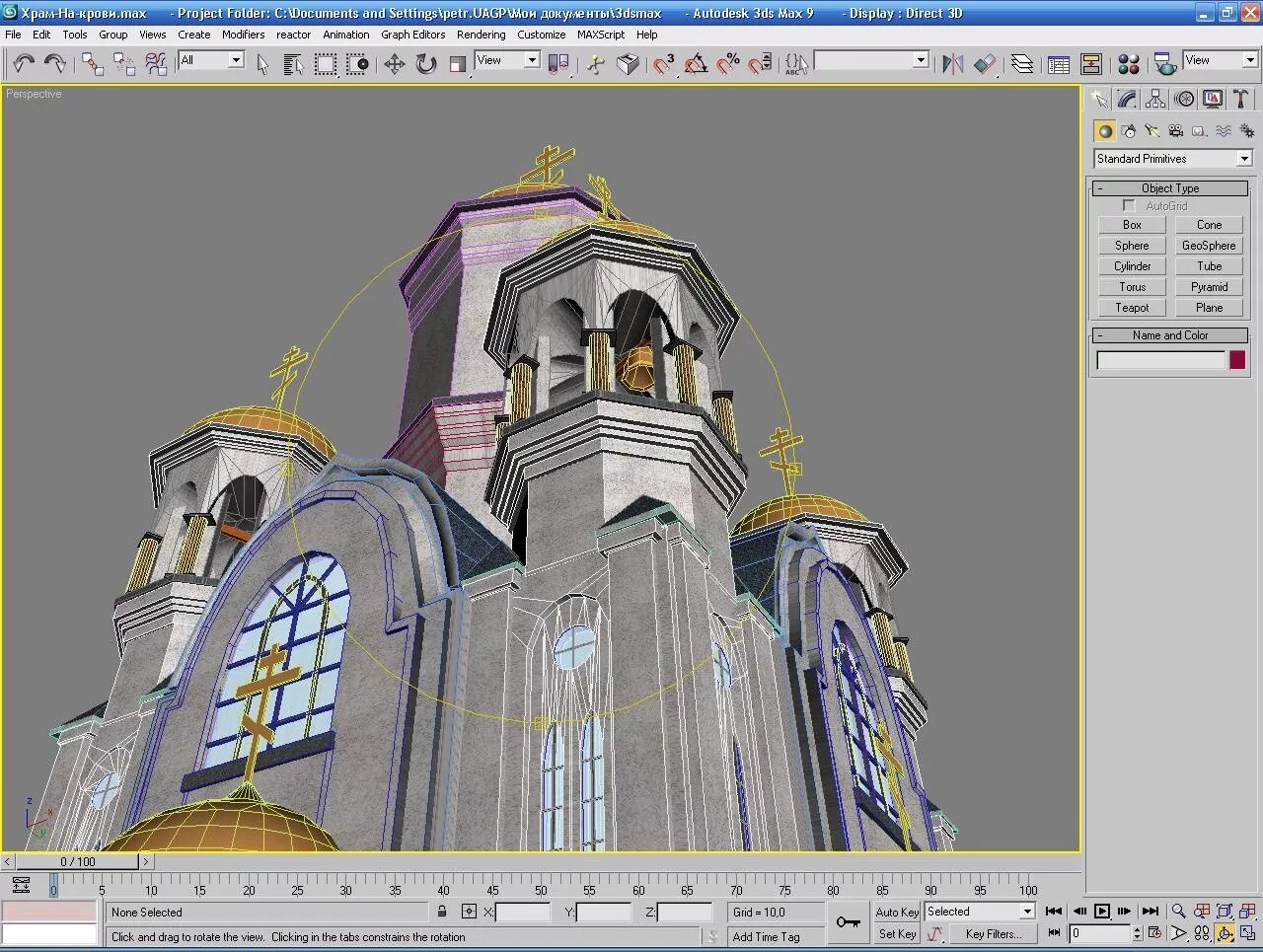
Task: Open the MAXScript menu
Action: (x=600, y=35)
